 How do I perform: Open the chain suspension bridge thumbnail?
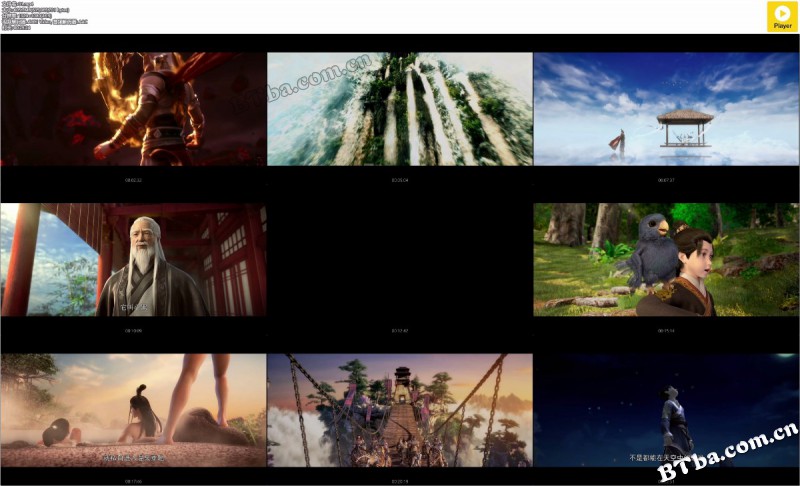point(400,411)
